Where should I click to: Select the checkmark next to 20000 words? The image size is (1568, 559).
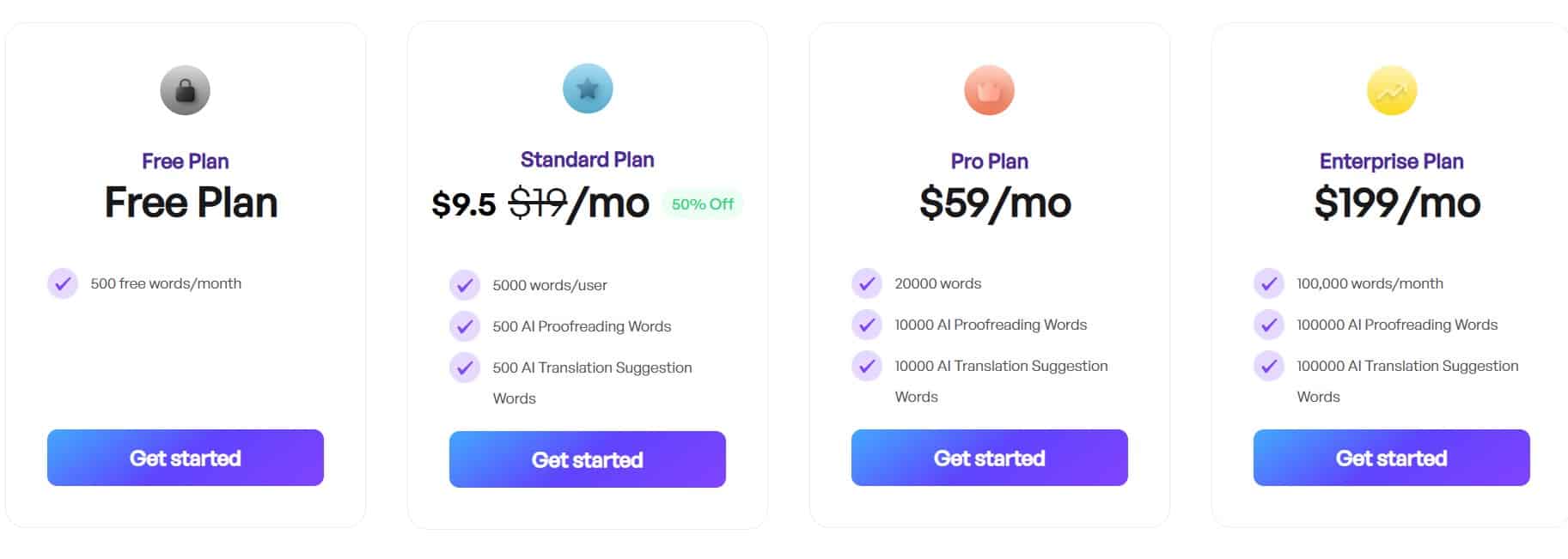coord(867,283)
